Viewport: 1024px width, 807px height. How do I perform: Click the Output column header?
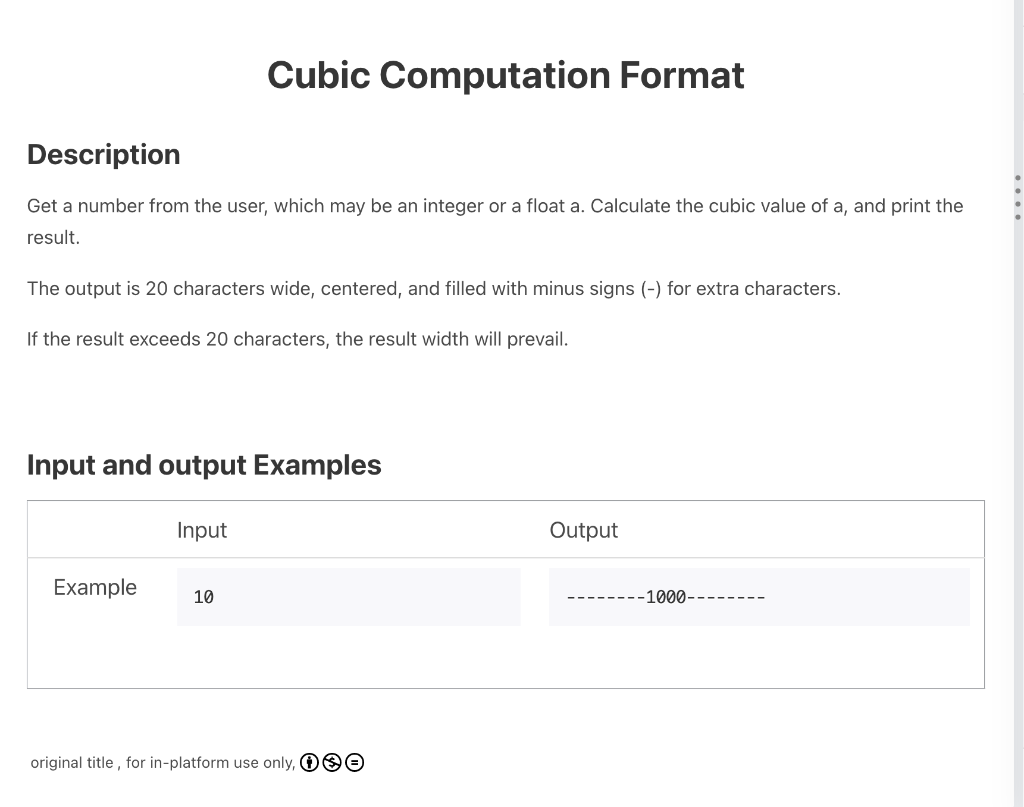click(583, 530)
